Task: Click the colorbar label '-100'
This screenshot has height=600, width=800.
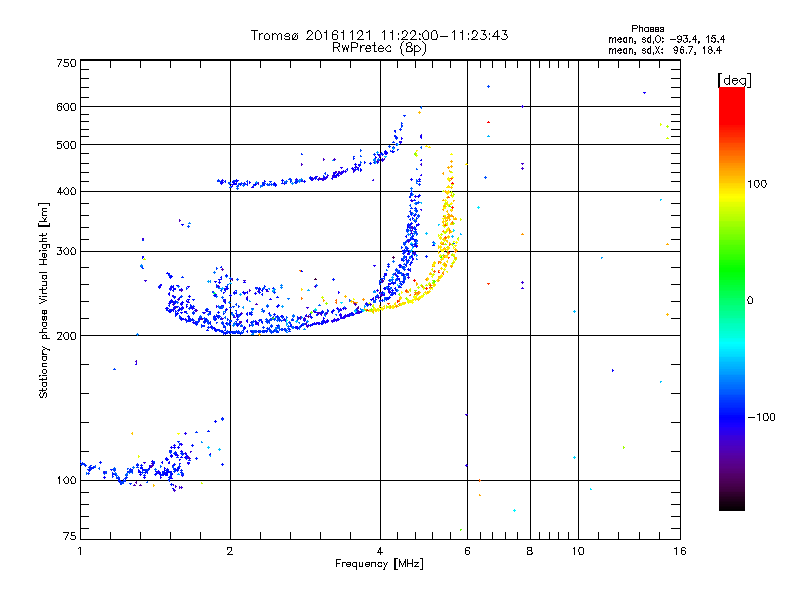Action: coord(761,417)
